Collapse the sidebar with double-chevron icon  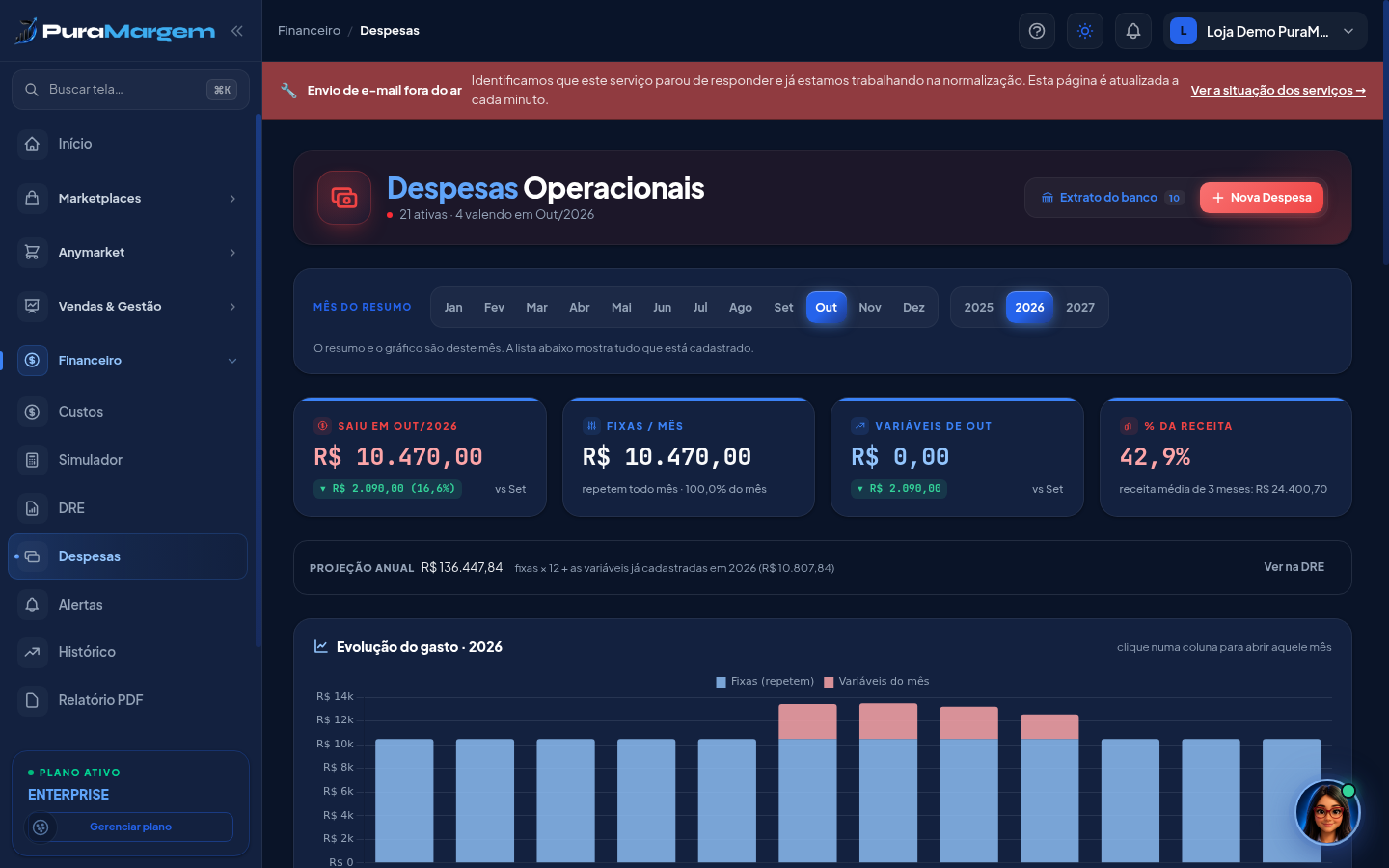pos(236,31)
